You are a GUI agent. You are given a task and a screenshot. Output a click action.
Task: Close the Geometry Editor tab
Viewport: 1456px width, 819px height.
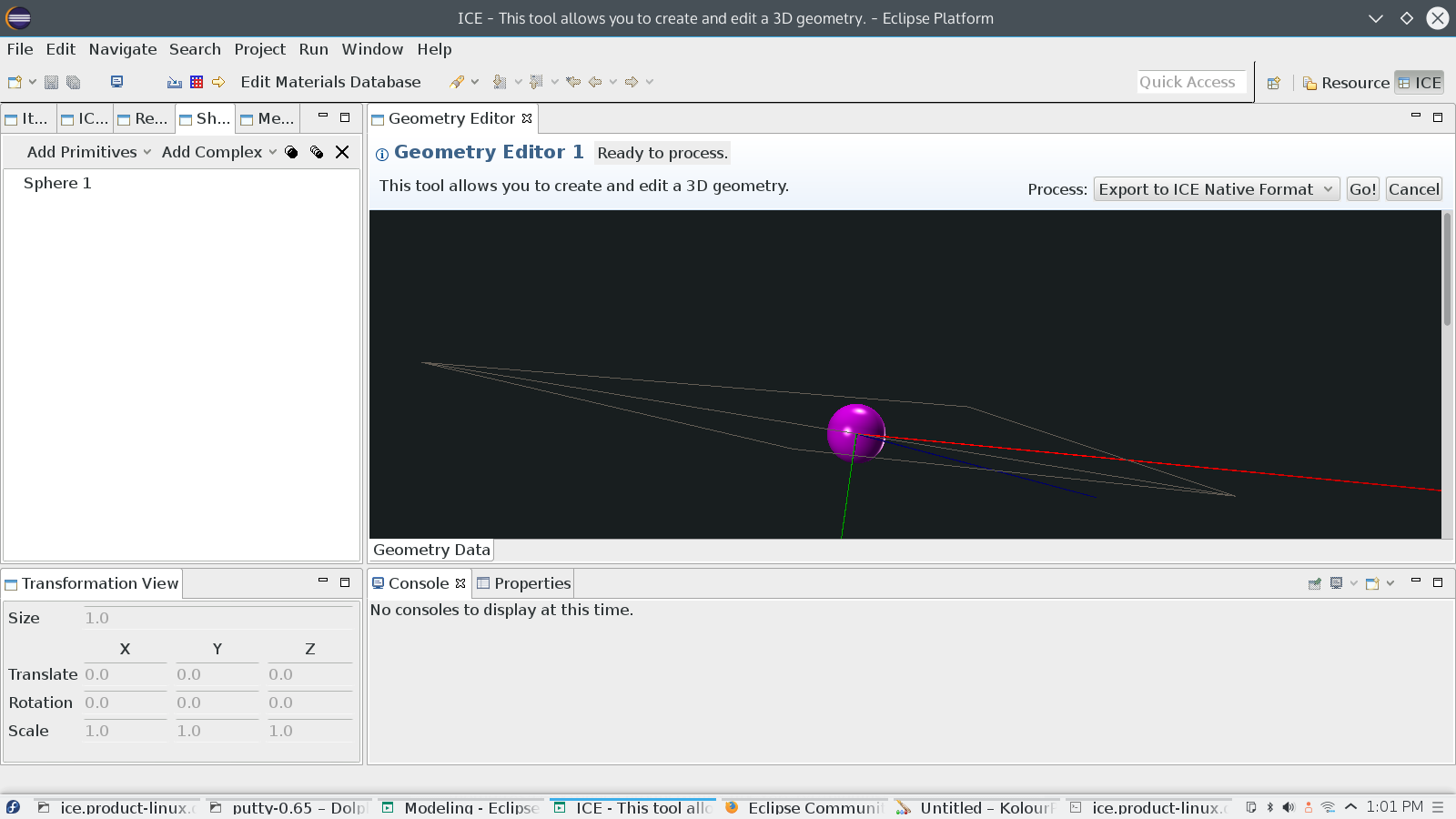tap(527, 118)
